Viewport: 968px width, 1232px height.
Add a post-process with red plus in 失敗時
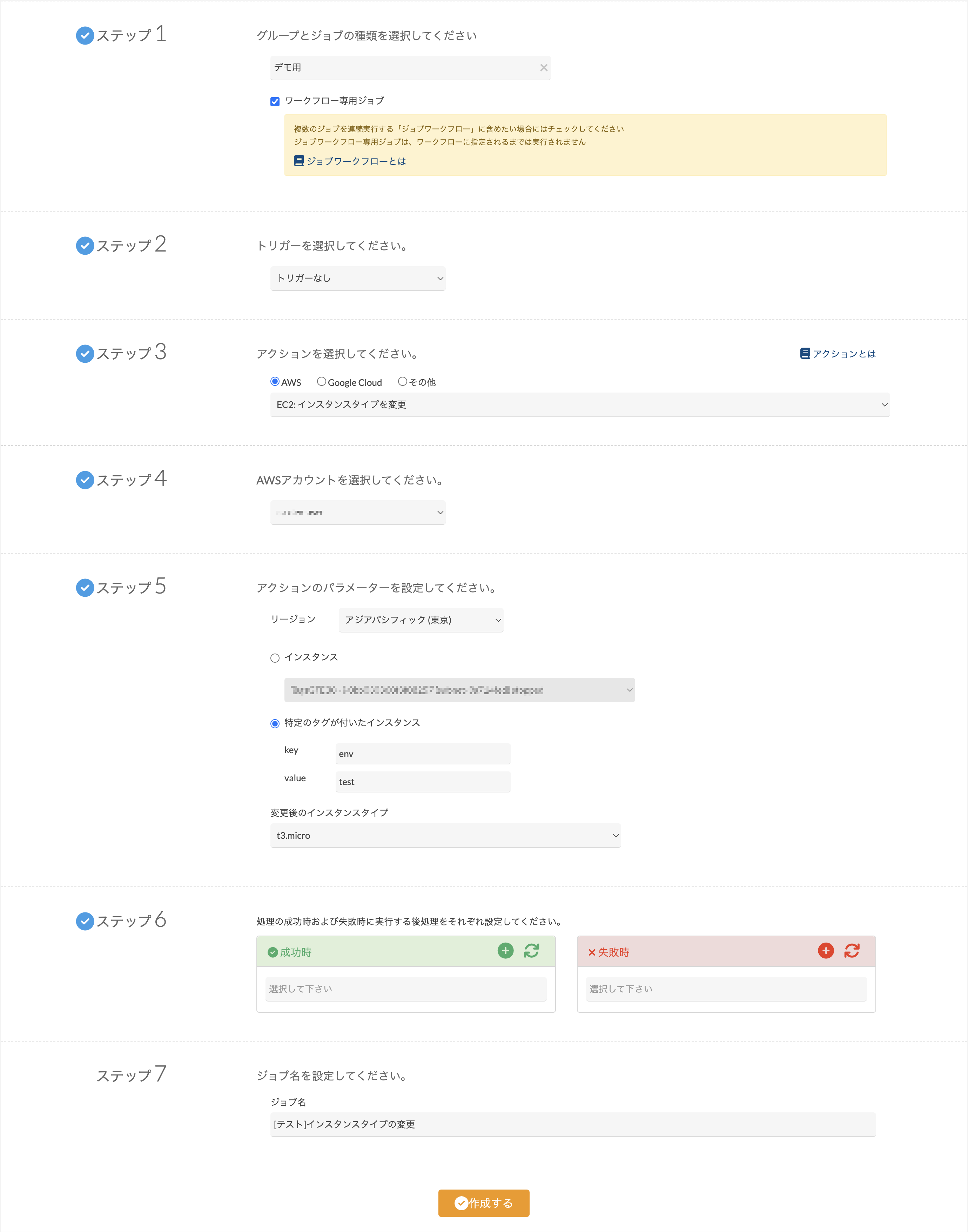pos(826,950)
